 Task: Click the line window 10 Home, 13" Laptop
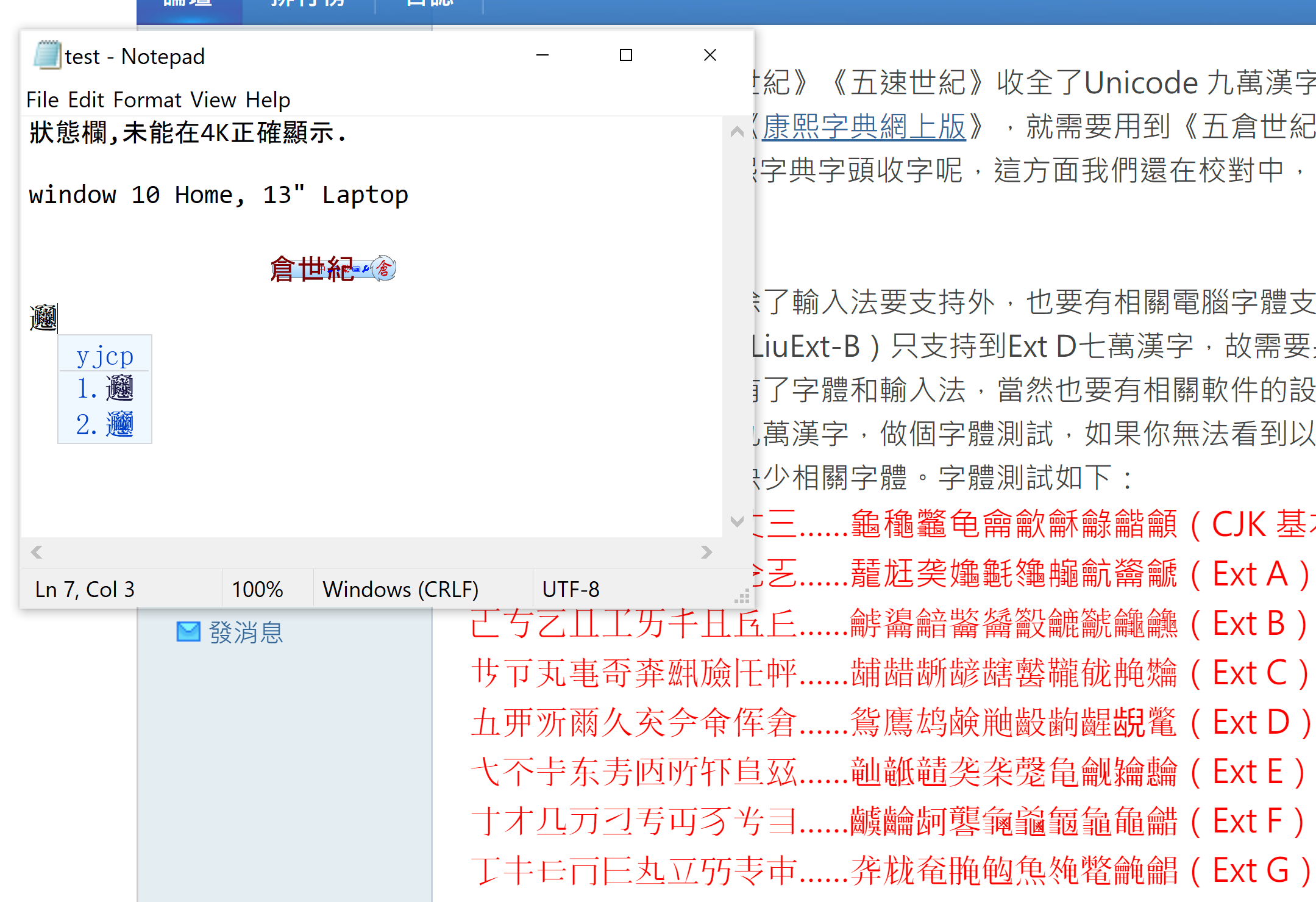point(218,195)
